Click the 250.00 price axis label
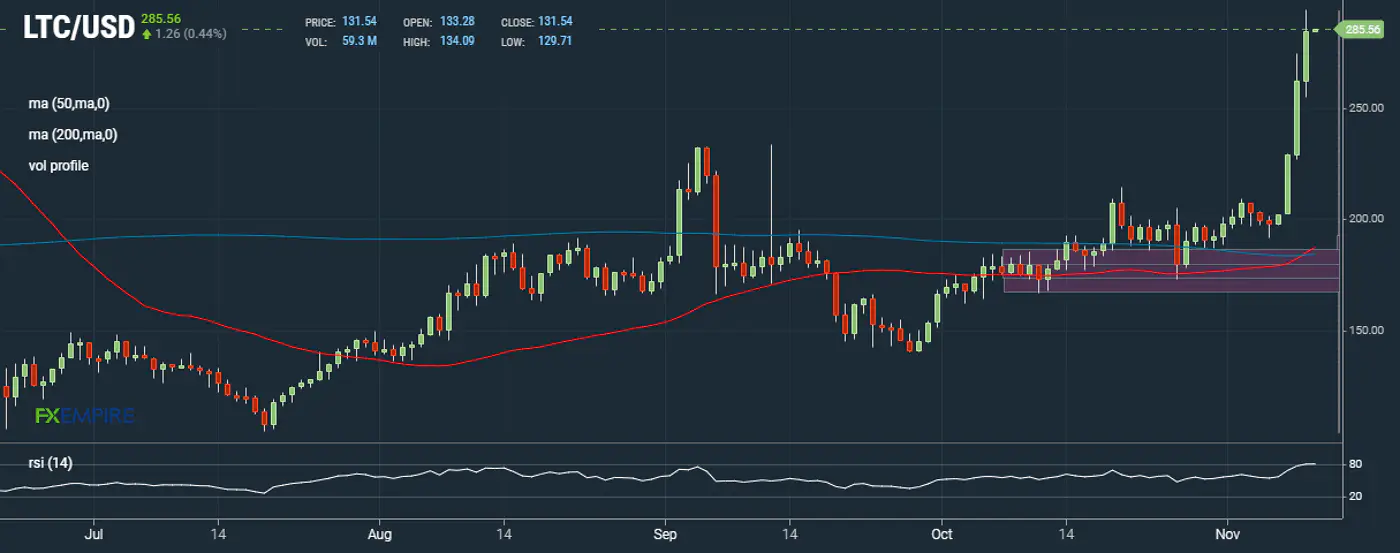1400x553 pixels. pyautogui.click(x=1364, y=108)
